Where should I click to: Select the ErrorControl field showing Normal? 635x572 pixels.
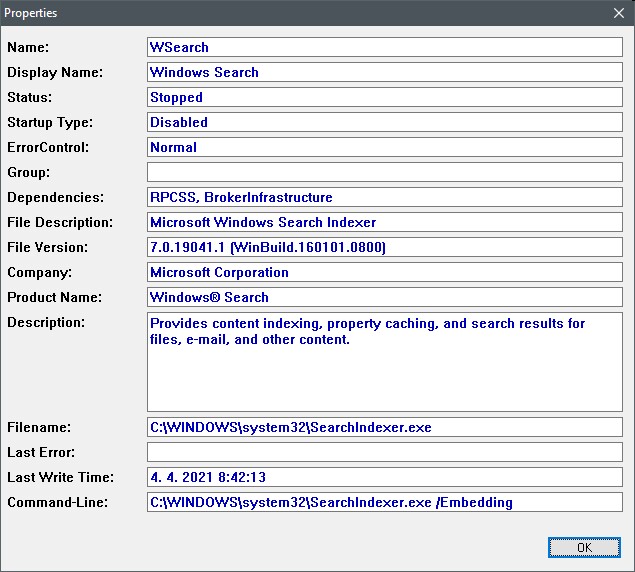(x=385, y=147)
